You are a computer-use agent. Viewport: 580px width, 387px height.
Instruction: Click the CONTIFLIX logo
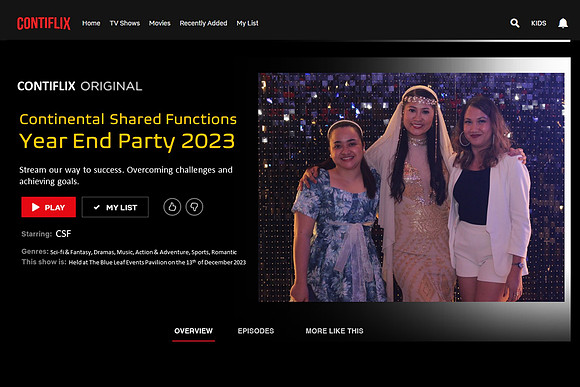(44, 23)
